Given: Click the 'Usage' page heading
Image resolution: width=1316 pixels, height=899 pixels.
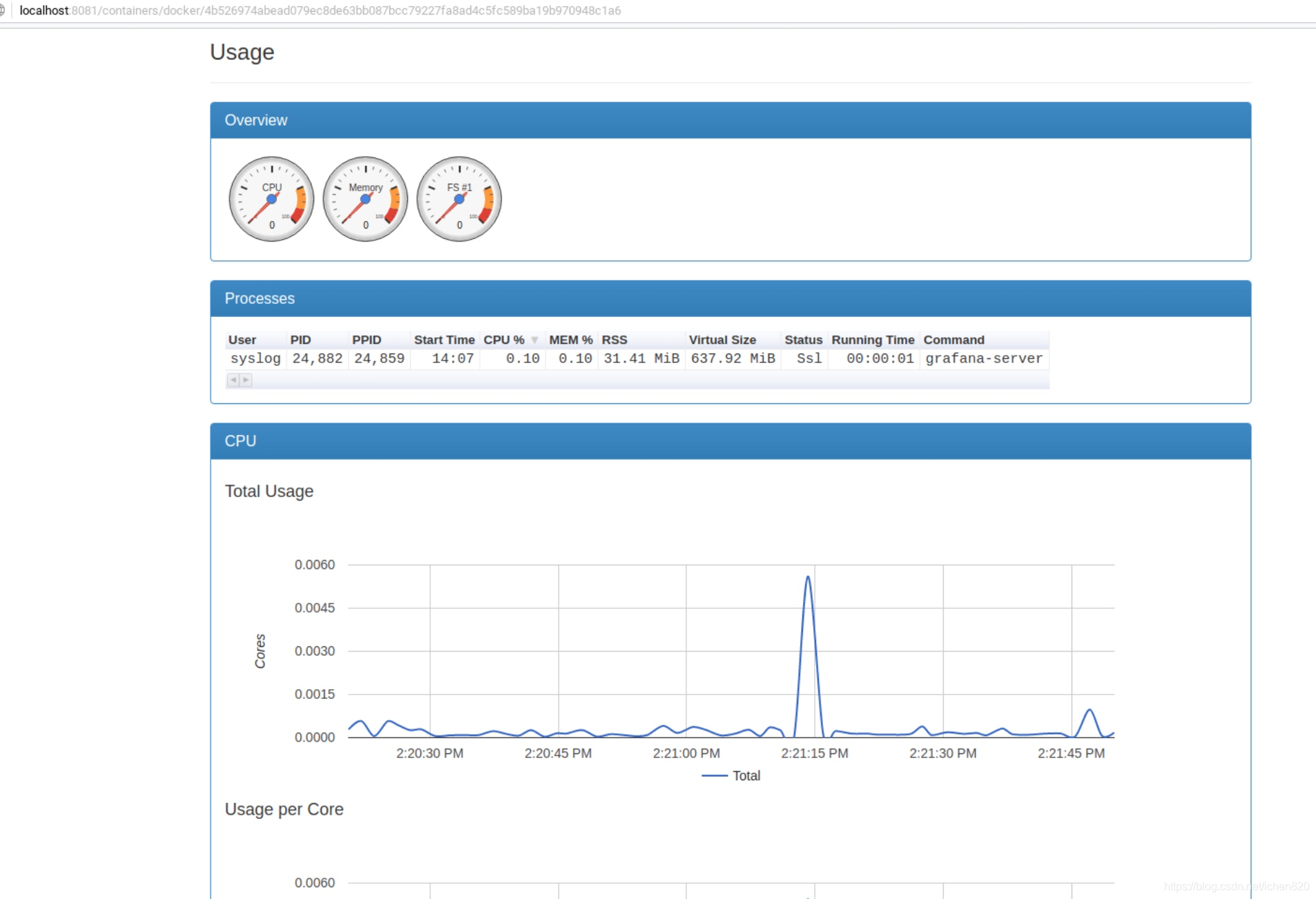Looking at the screenshot, I should click(242, 52).
